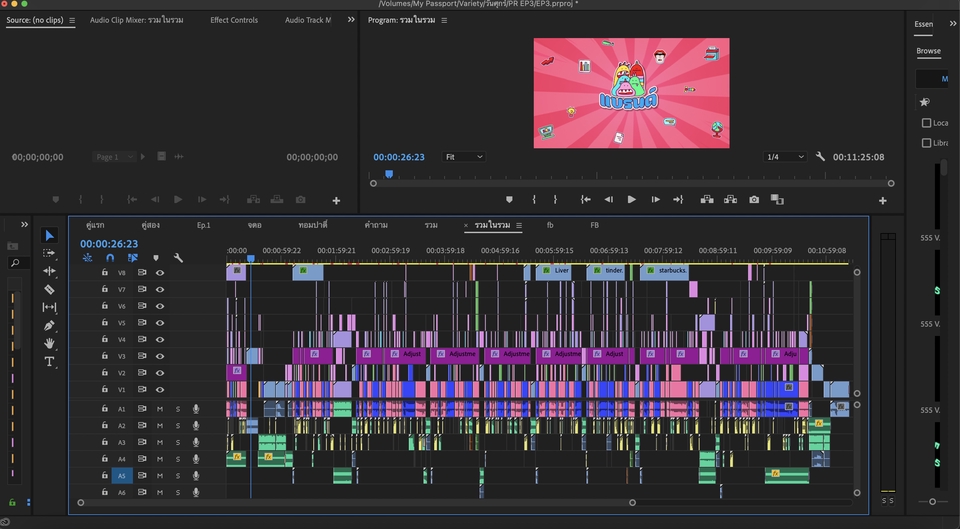The width and height of the screenshot is (960, 529).
Task: Export frame with Program Monitor camera icon
Action: point(754,200)
